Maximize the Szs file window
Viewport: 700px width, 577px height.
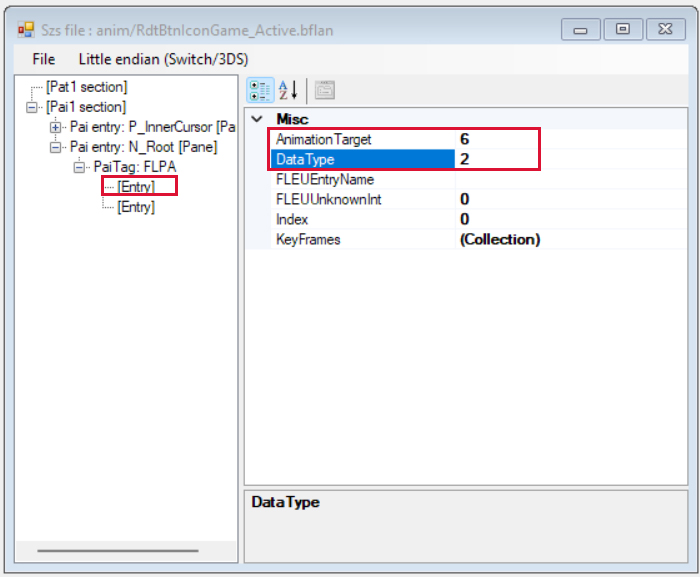(623, 29)
